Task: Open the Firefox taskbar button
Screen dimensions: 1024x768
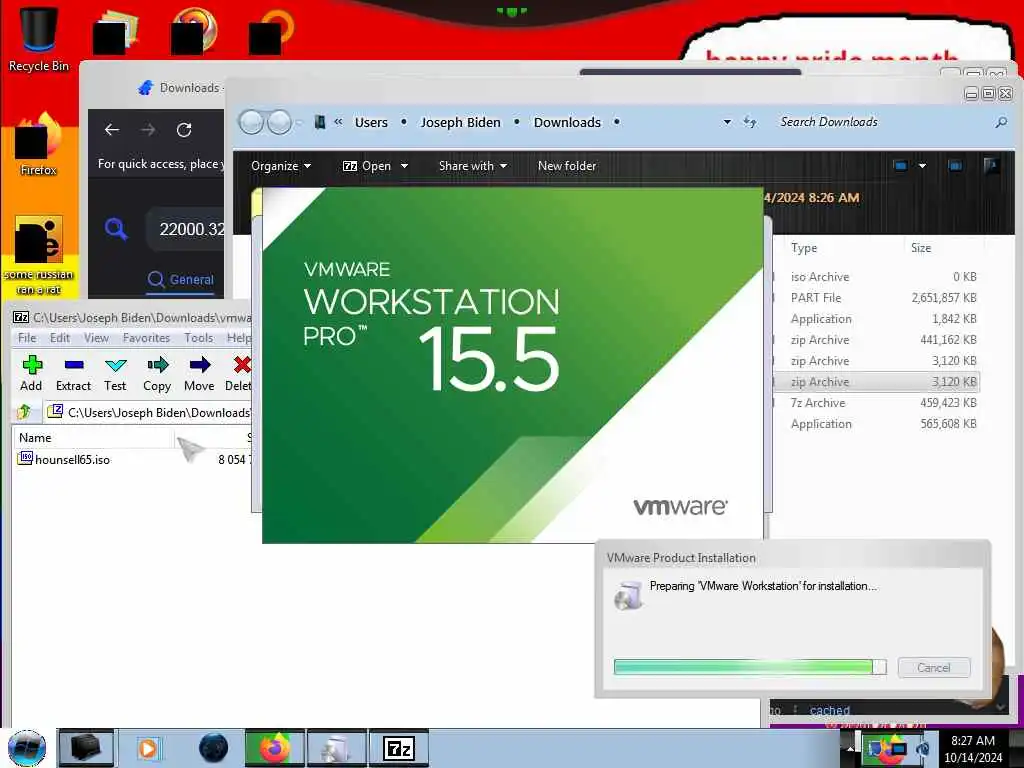Action: click(x=274, y=748)
